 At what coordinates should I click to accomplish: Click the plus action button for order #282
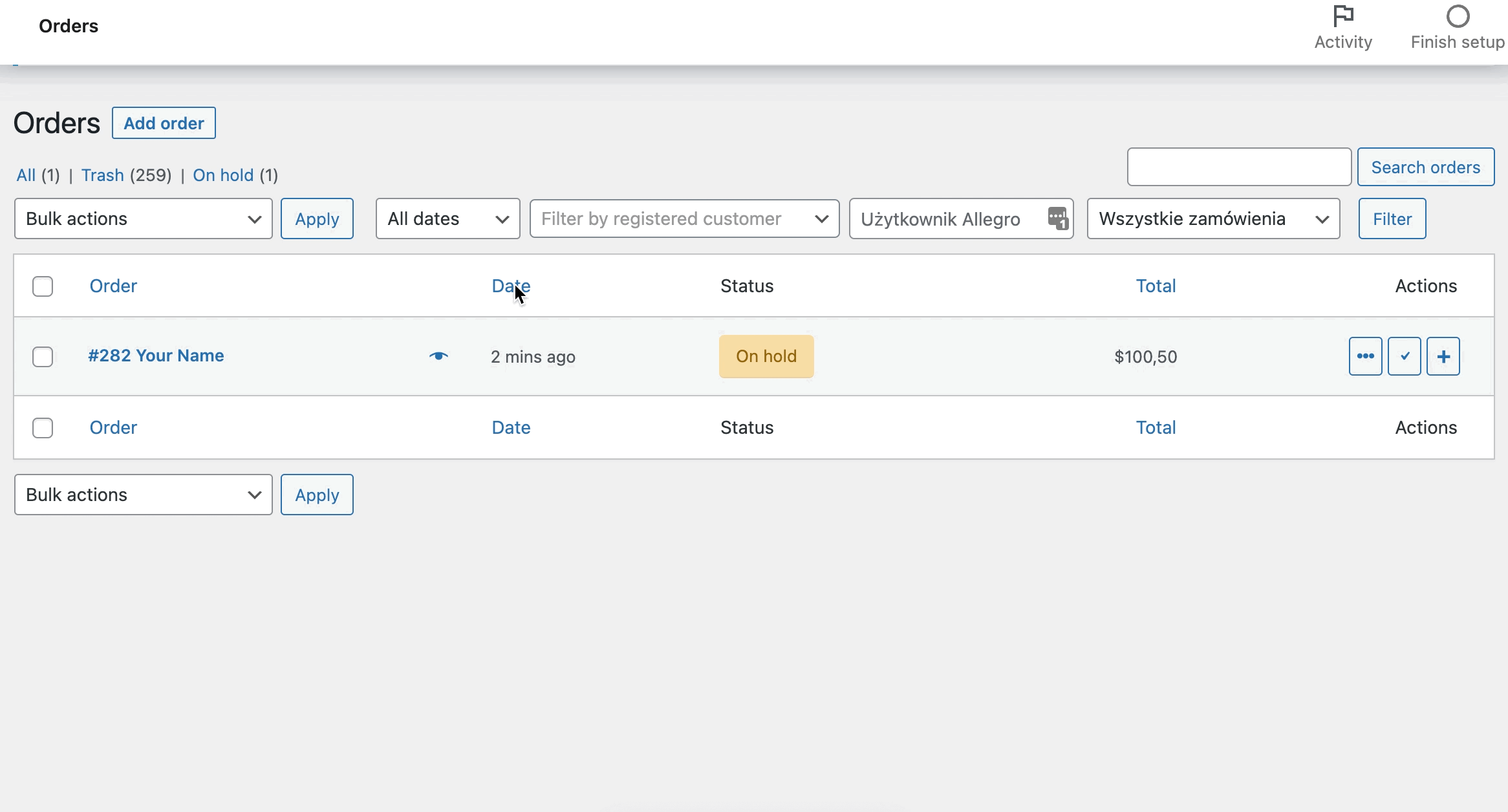pyautogui.click(x=1443, y=356)
